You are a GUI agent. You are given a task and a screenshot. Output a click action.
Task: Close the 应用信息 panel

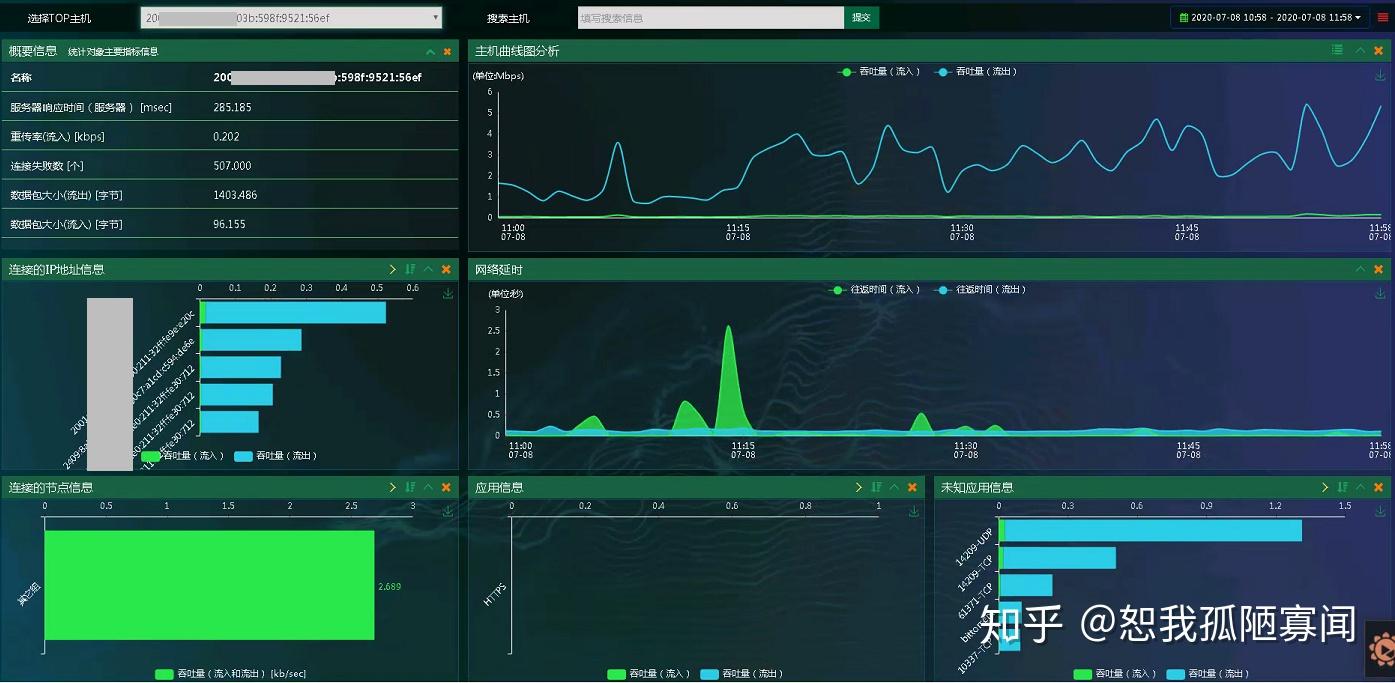[x=912, y=487]
